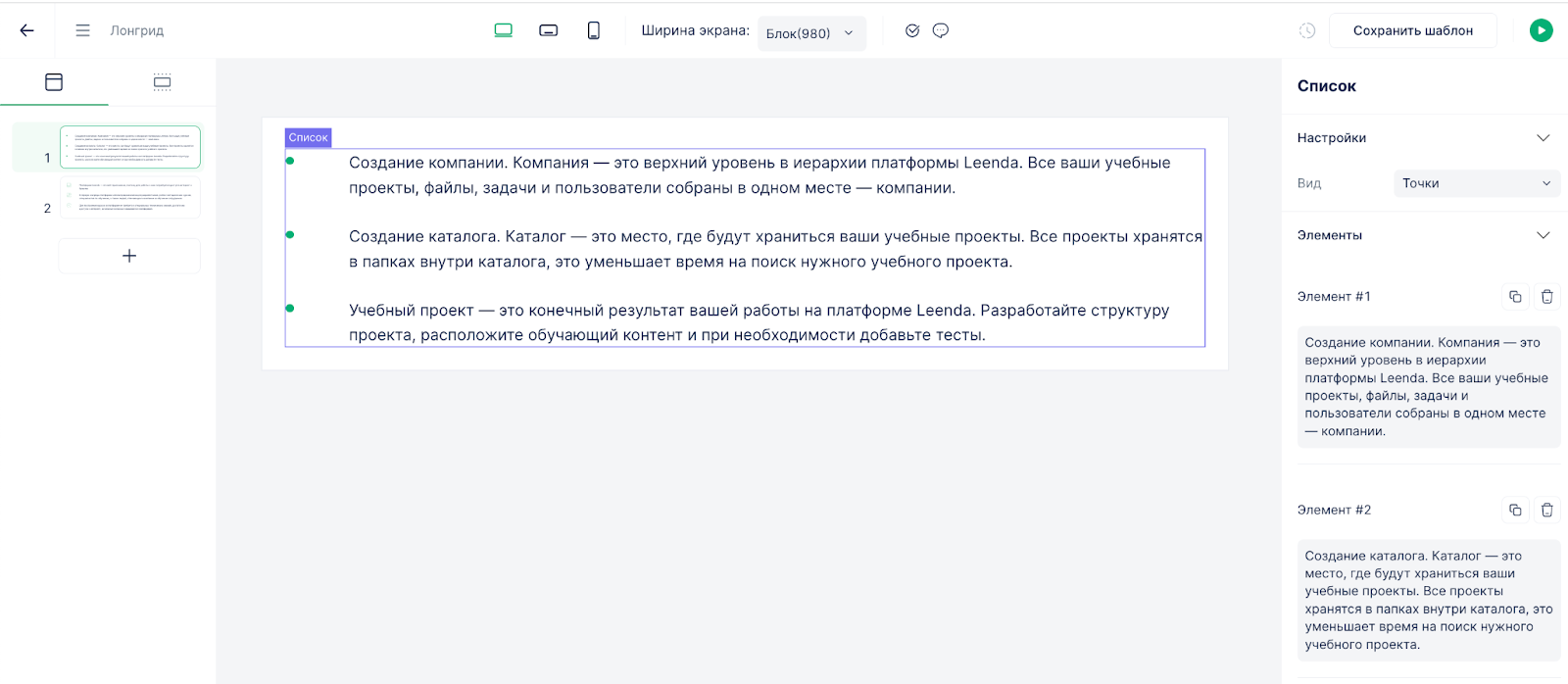The image size is (1568, 684).
Task: Open the Ширина экрана Блок(980) dropdown
Action: click(x=810, y=33)
